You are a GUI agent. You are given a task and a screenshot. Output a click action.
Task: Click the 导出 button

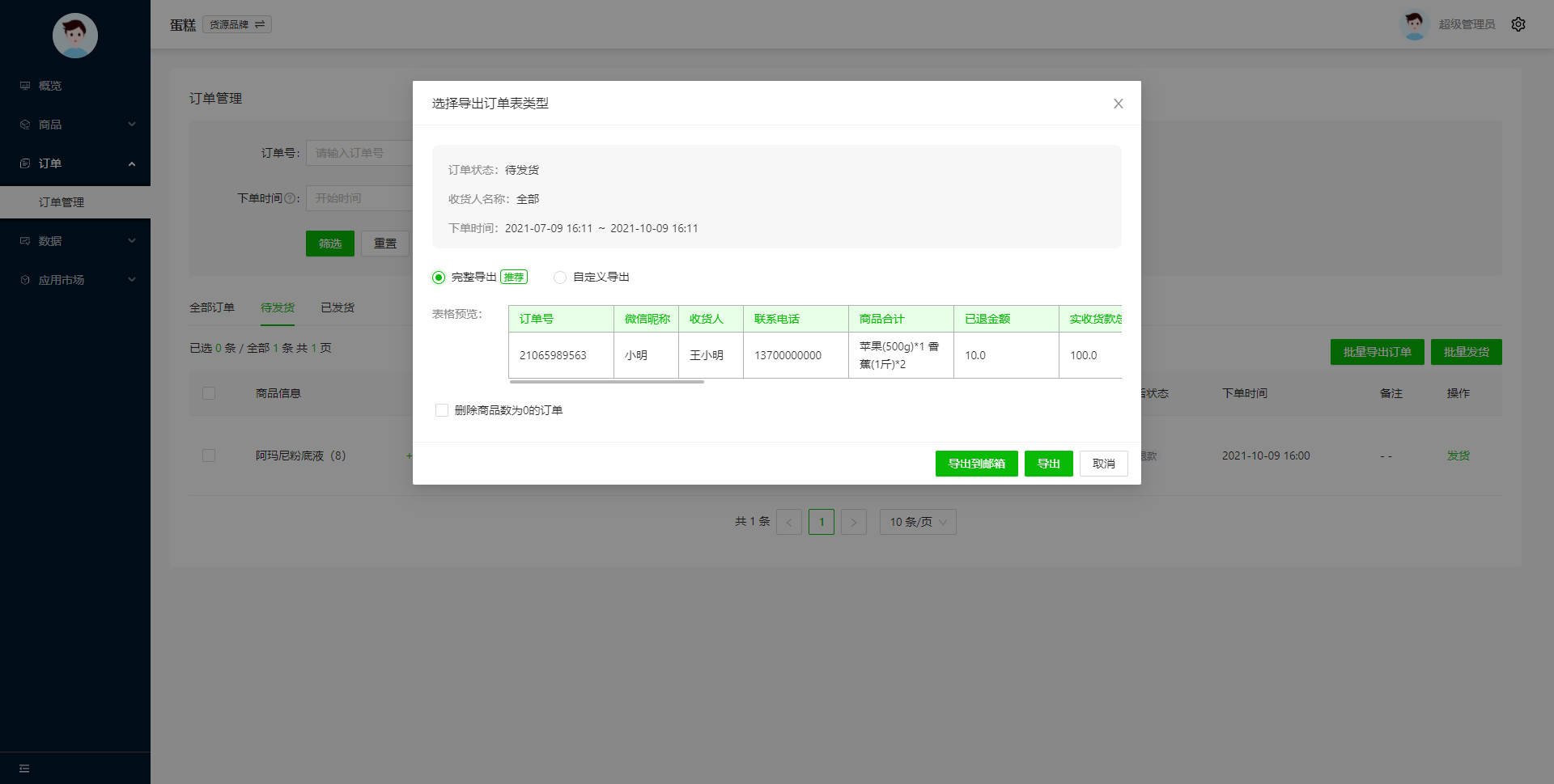(x=1049, y=464)
